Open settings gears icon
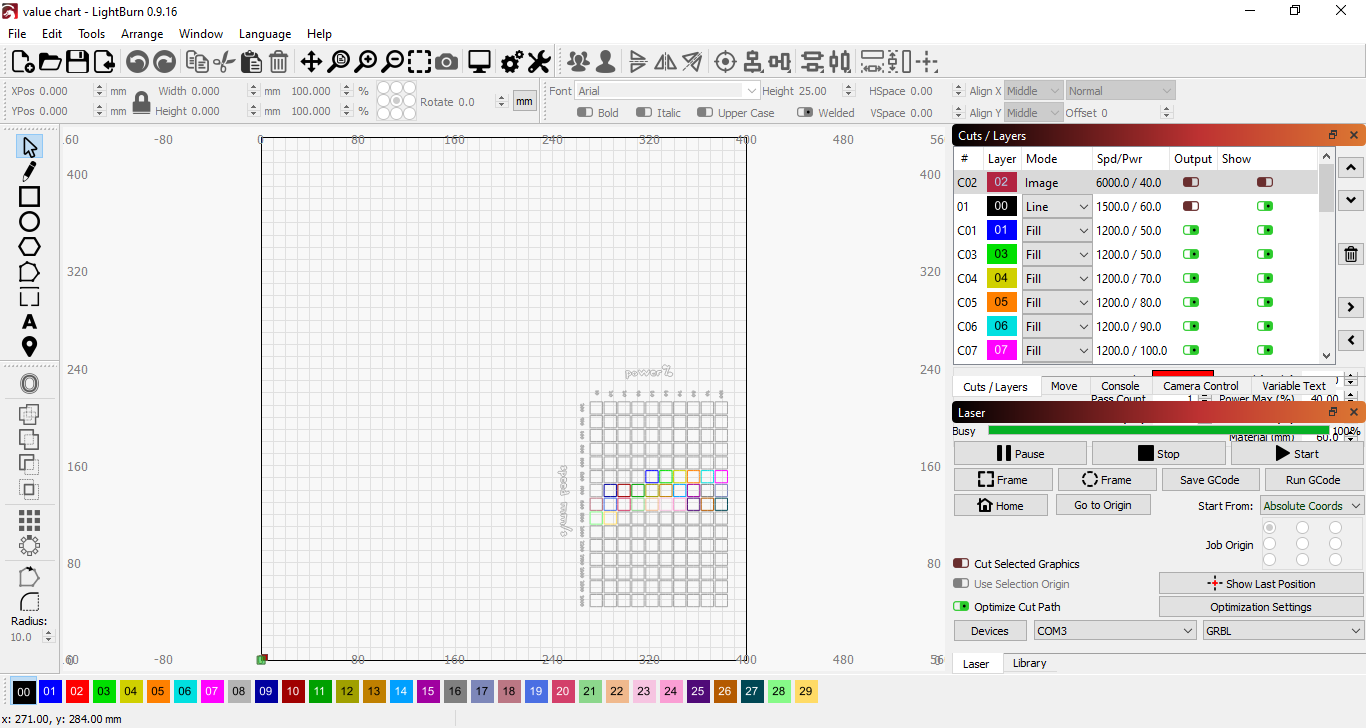The image size is (1366, 728). 512,62
